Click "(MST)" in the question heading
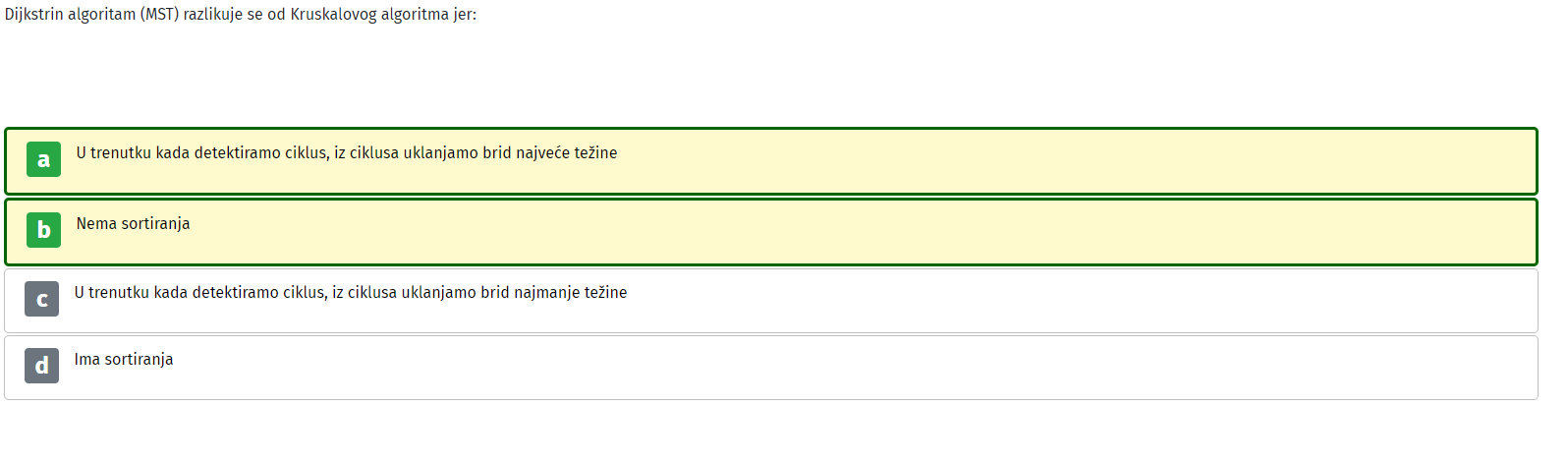The width and height of the screenshot is (1568, 464). 159,15
